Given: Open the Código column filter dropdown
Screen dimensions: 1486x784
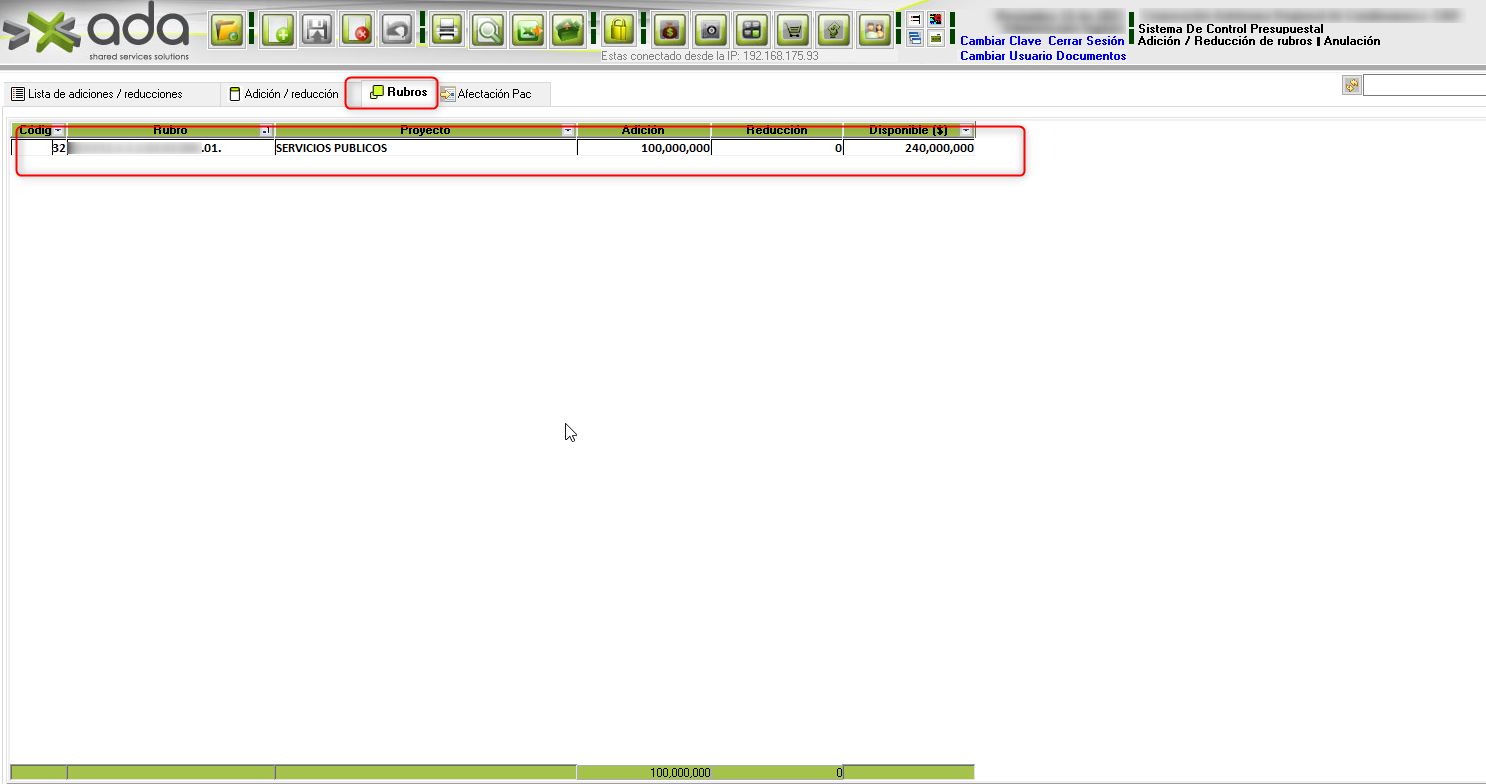Looking at the screenshot, I should click(x=58, y=131).
